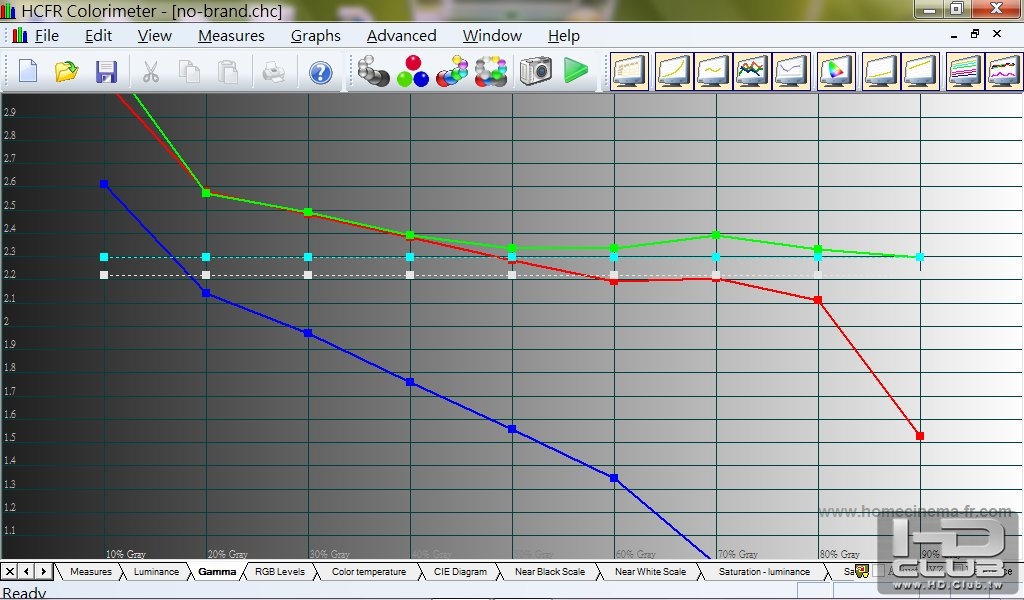The image size is (1024, 600).
Task: Open the Advanced menu
Action: pos(401,36)
